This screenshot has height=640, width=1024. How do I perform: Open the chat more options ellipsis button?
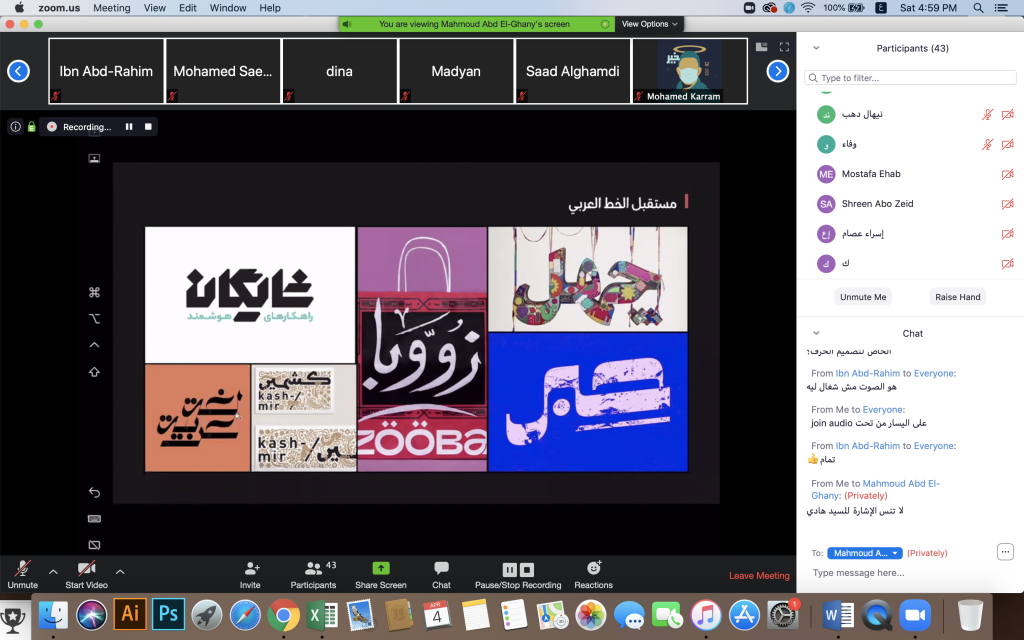tap(1005, 552)
